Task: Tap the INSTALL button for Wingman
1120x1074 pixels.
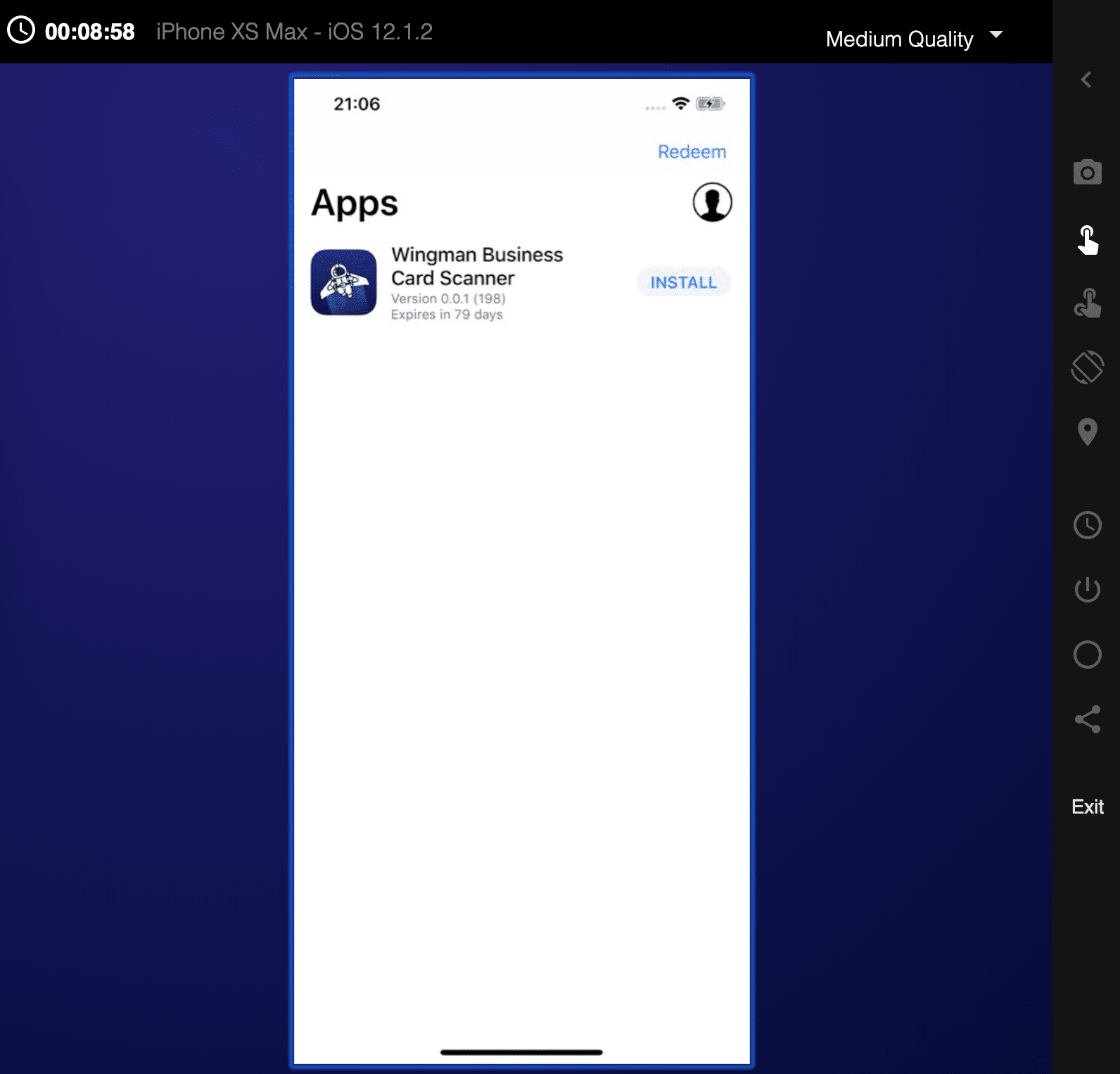Action: click(683, 282)
